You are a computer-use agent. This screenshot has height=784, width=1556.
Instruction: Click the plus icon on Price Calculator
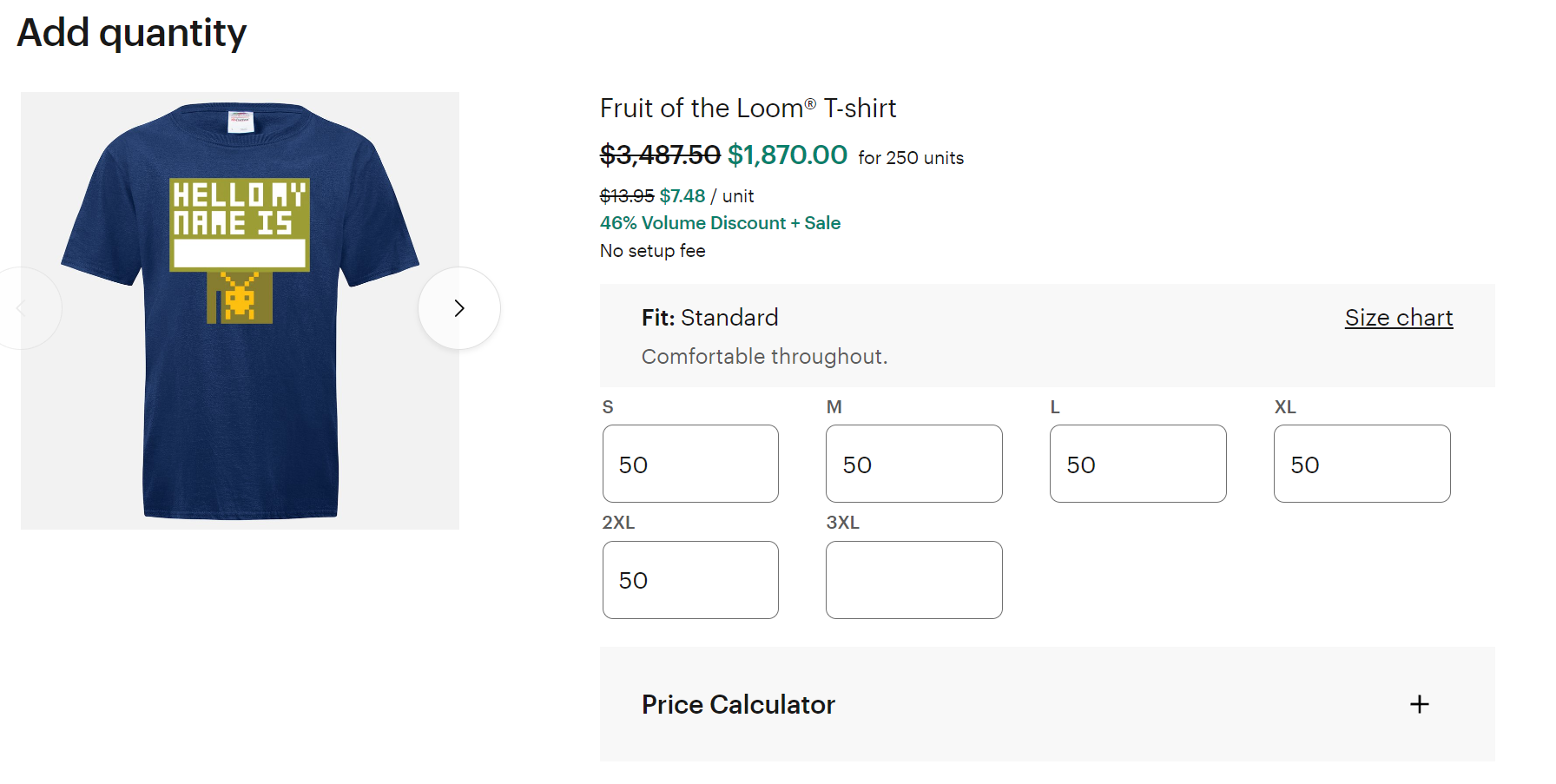[x=1419, y=704]
